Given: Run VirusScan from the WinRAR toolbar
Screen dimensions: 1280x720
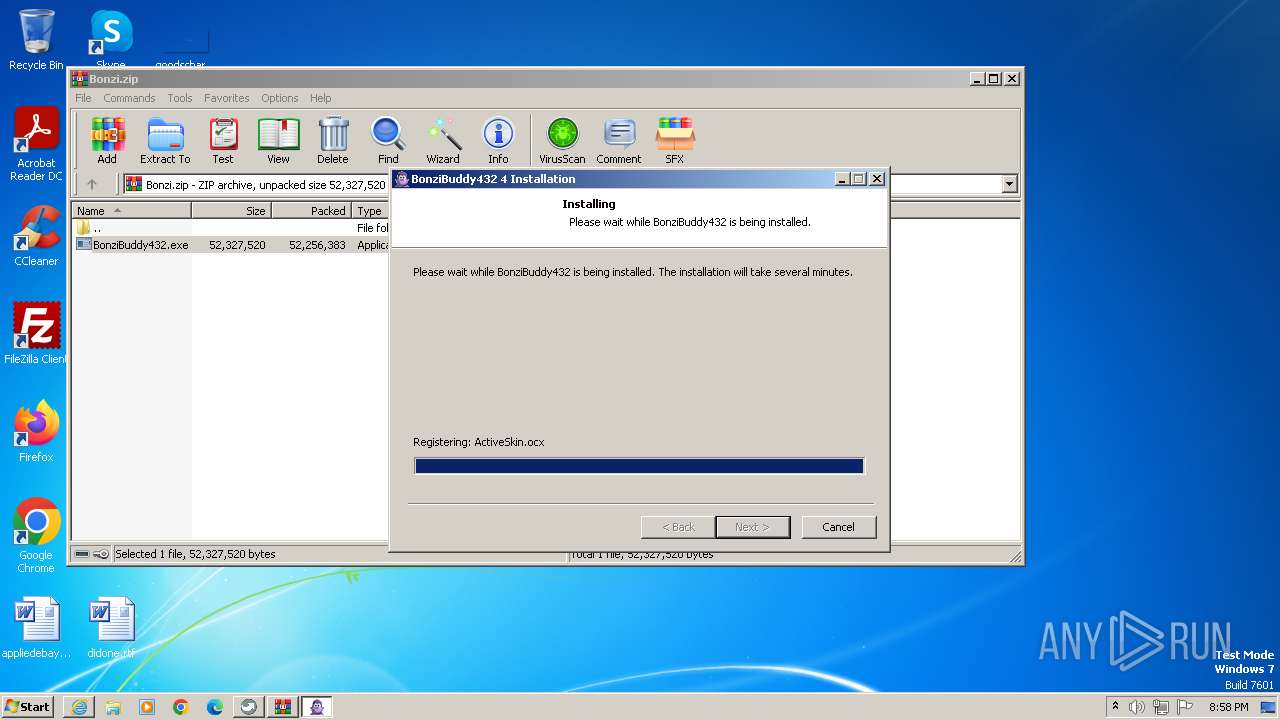Looking at the screenshot, I should coord(562,140).
